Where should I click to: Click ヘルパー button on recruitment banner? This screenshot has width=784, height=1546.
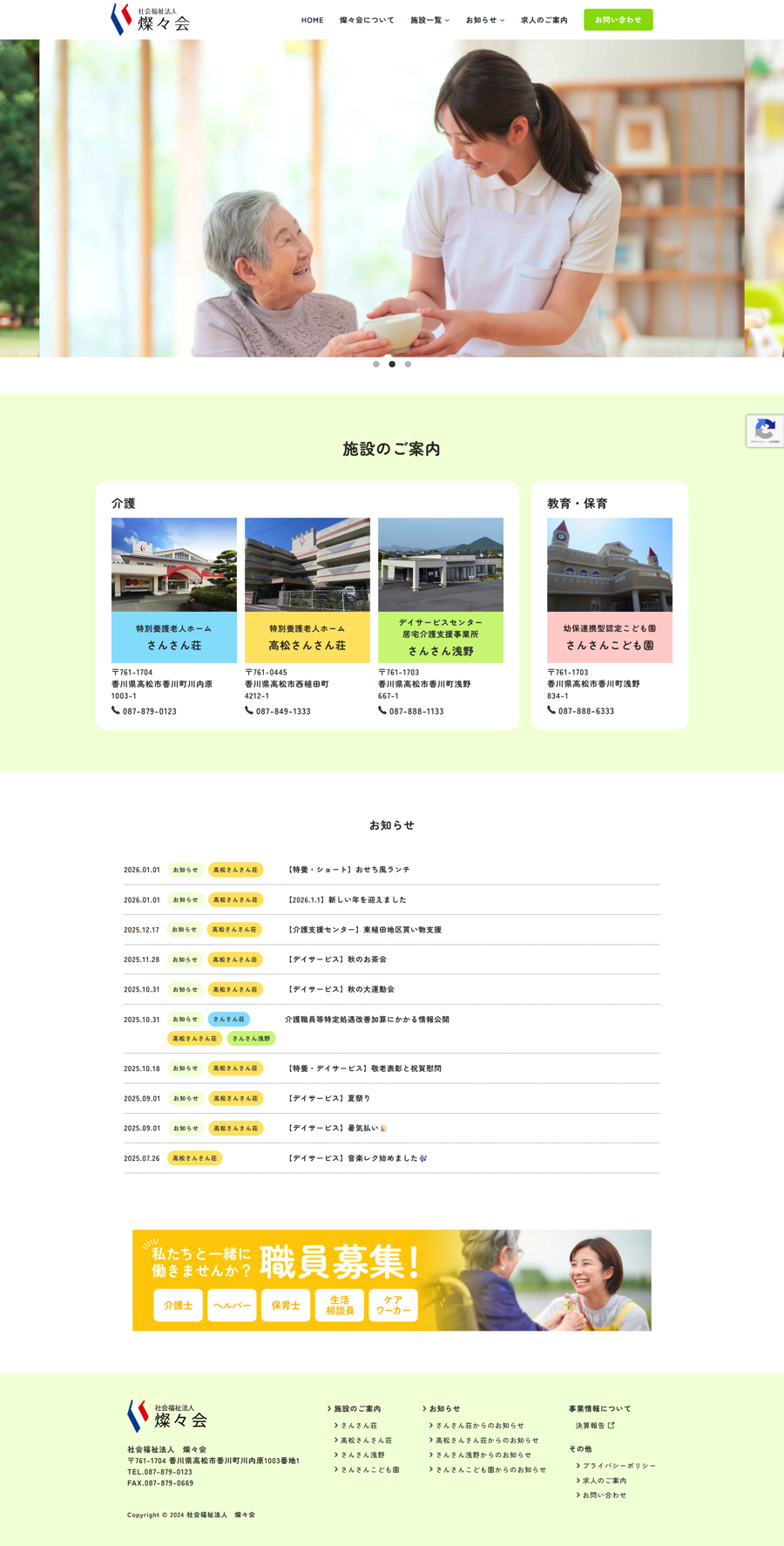[233, 1305]
